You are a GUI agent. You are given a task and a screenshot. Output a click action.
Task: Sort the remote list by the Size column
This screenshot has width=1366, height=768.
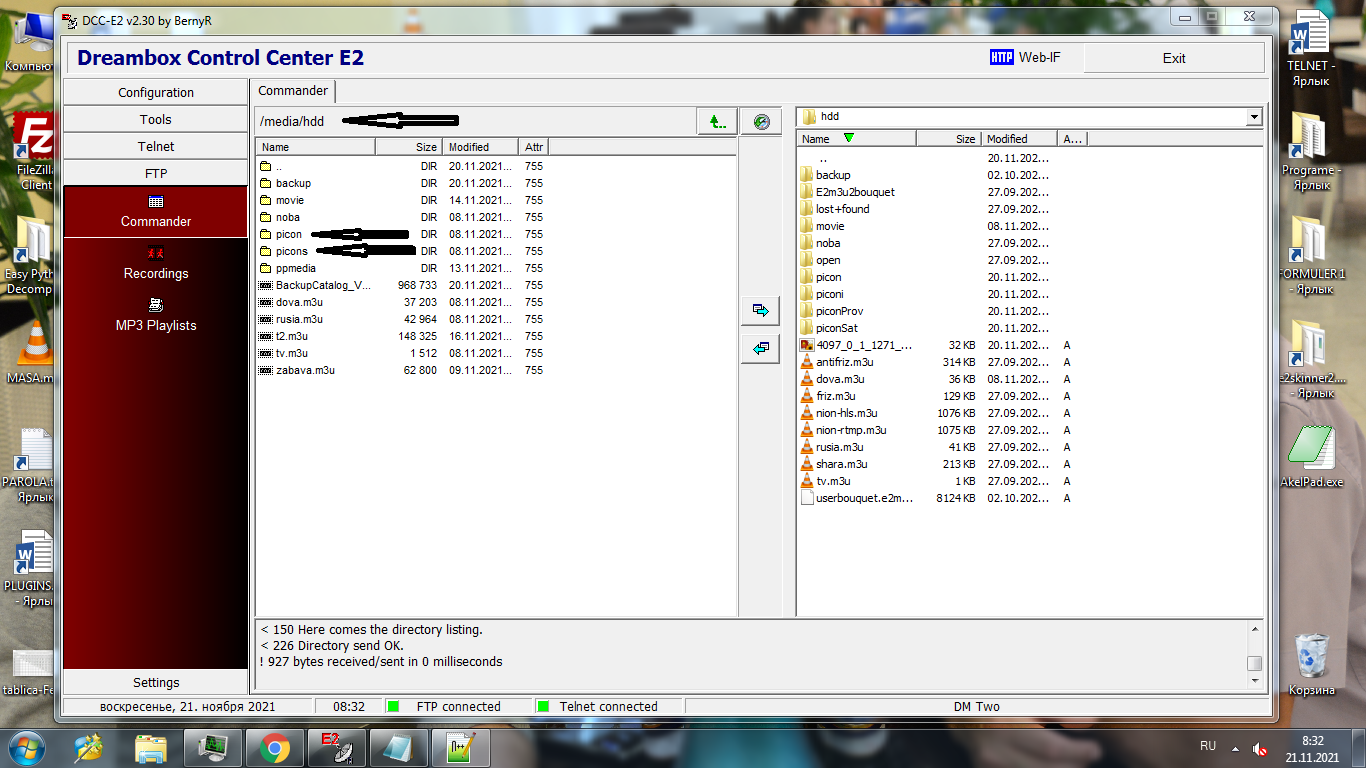click(x=426, y=147)
